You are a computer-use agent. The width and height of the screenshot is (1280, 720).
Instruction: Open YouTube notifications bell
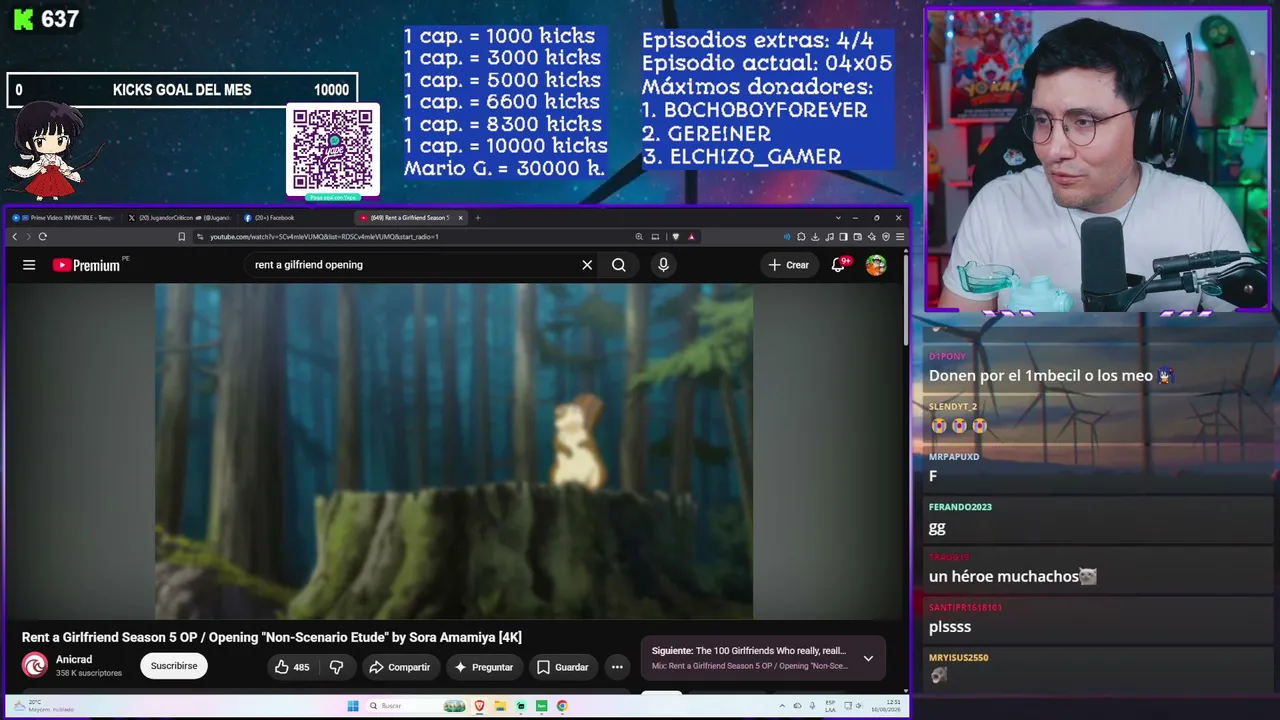[839, 265]
